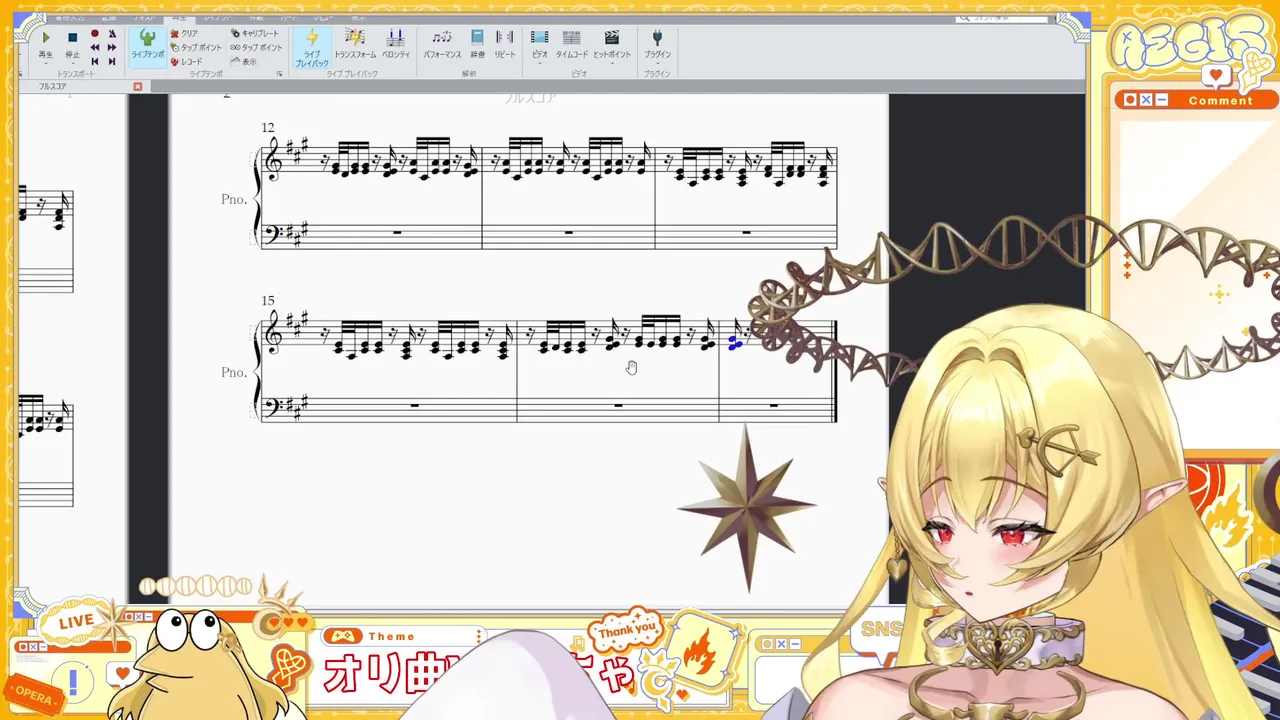Image resolution: width=1280 pixels, height=720 pixels.
Task: Open ベロシティ velocities view
Action: pyautogui.click(x=396, y=44)
